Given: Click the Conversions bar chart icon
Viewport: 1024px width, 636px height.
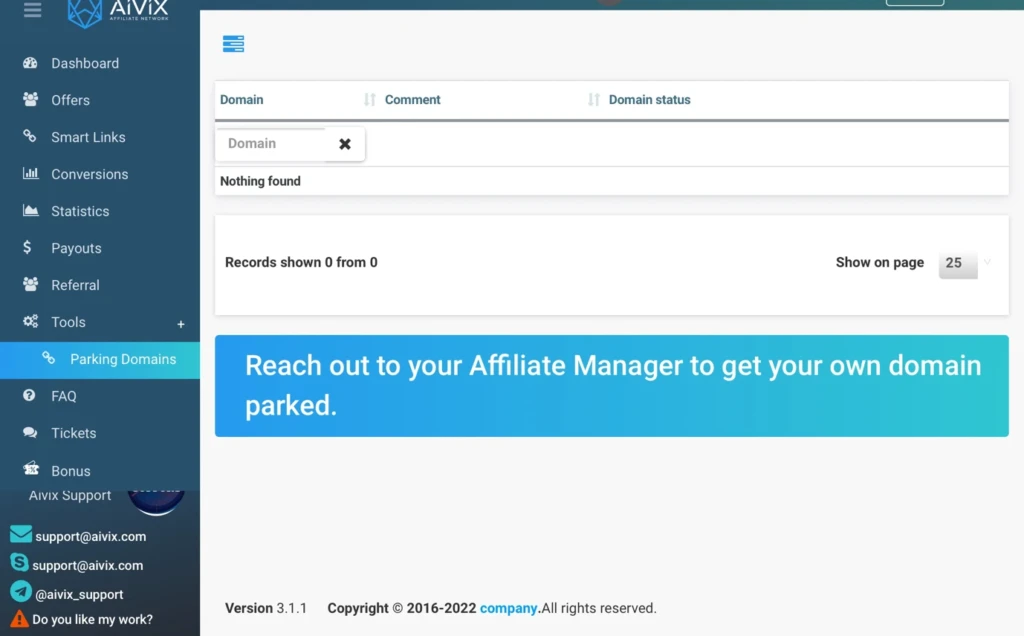Looking at the screenshot, I should point(30,173).
